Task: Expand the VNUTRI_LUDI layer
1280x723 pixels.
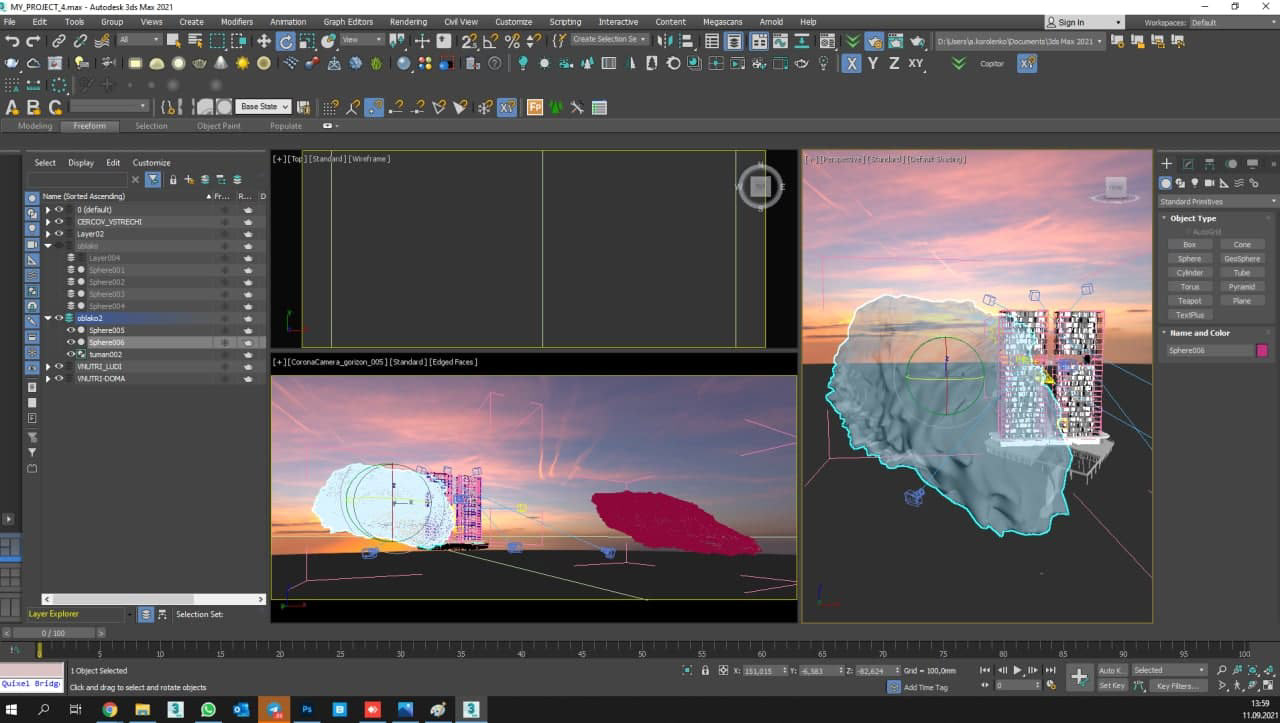Action: coord(48,366)
